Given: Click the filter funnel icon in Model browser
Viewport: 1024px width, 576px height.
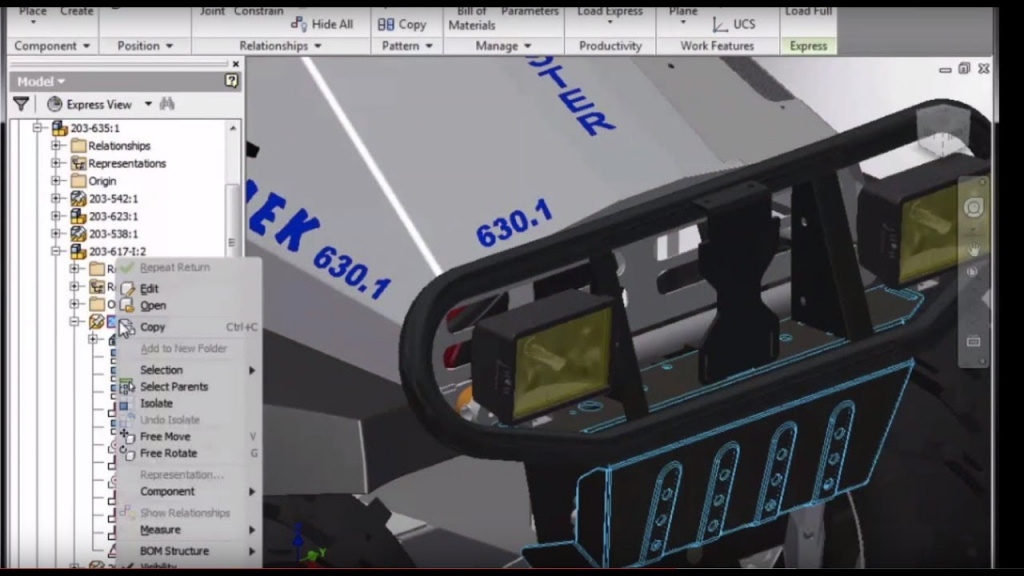Looking at the screenshot, I should pyautogui.click(x=20, y=104).
